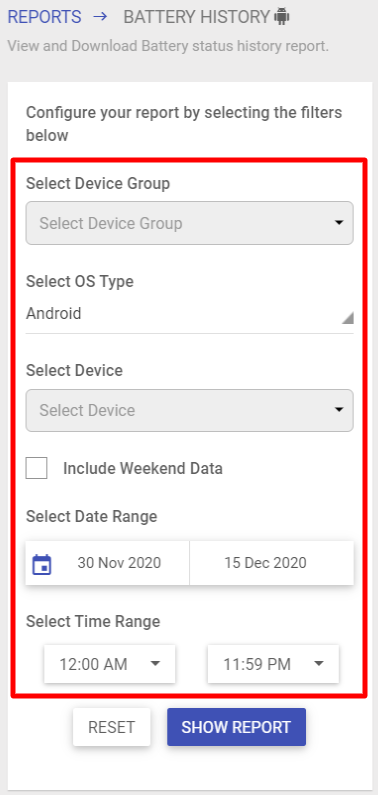Open the Select Device Group combo box
The height and width of the screenshot is (795, 378).
pos(190,223)
